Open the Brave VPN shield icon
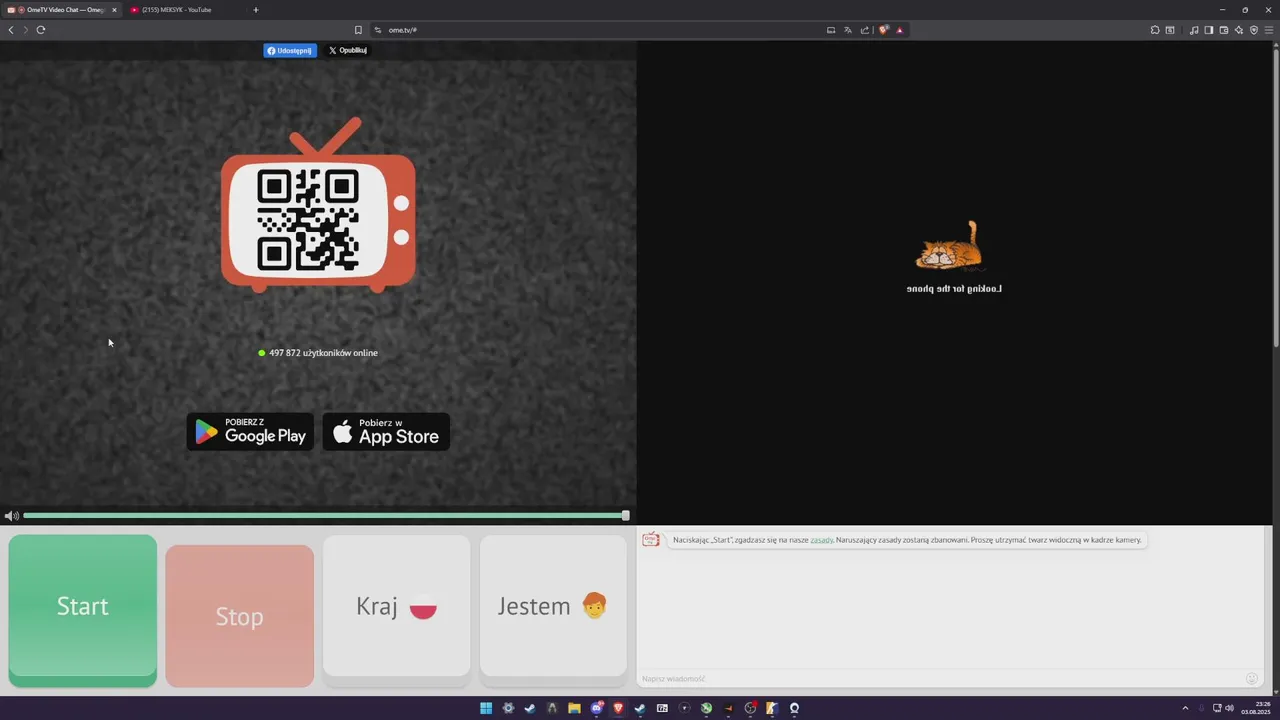1280x720 pixels. tap(1254, 30)
